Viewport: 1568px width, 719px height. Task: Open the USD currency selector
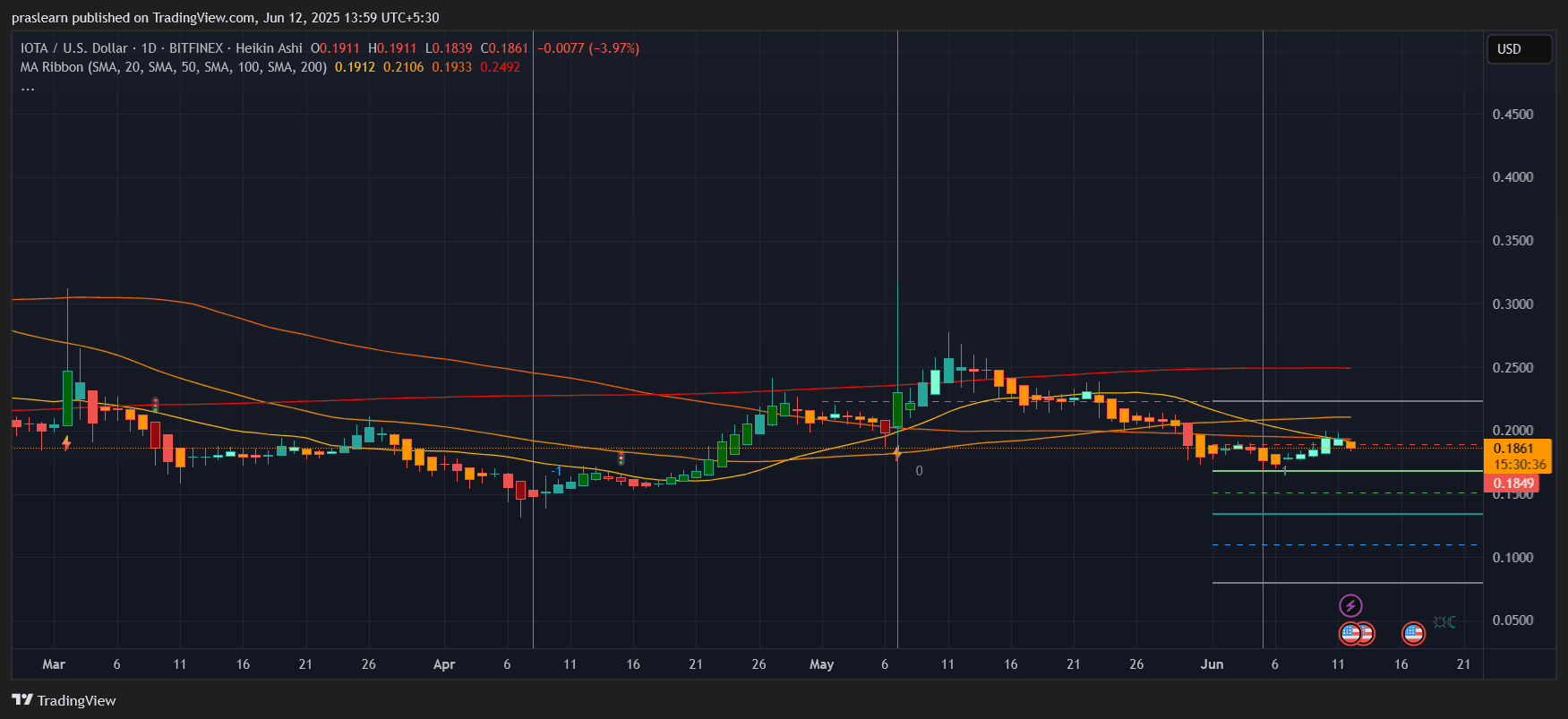1518,49
